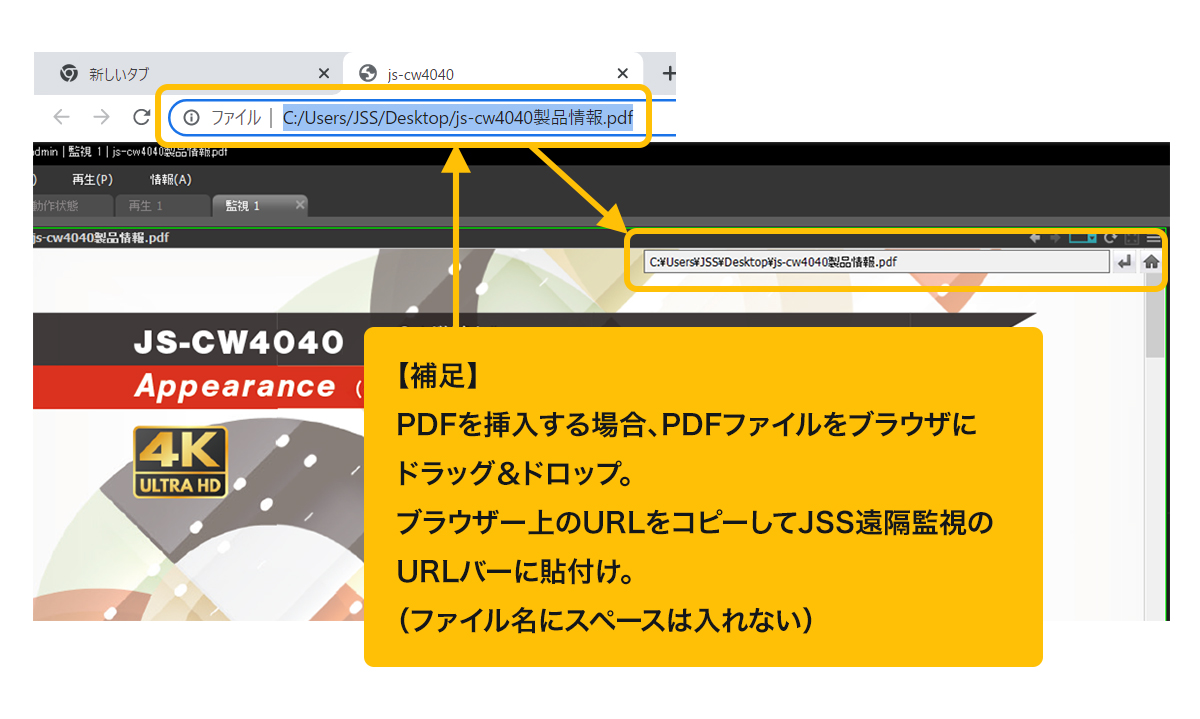This screenshot has width=1200, height=719.
Task: Switch to the 新しいタブ browser tab
Action: pos(189,73)
